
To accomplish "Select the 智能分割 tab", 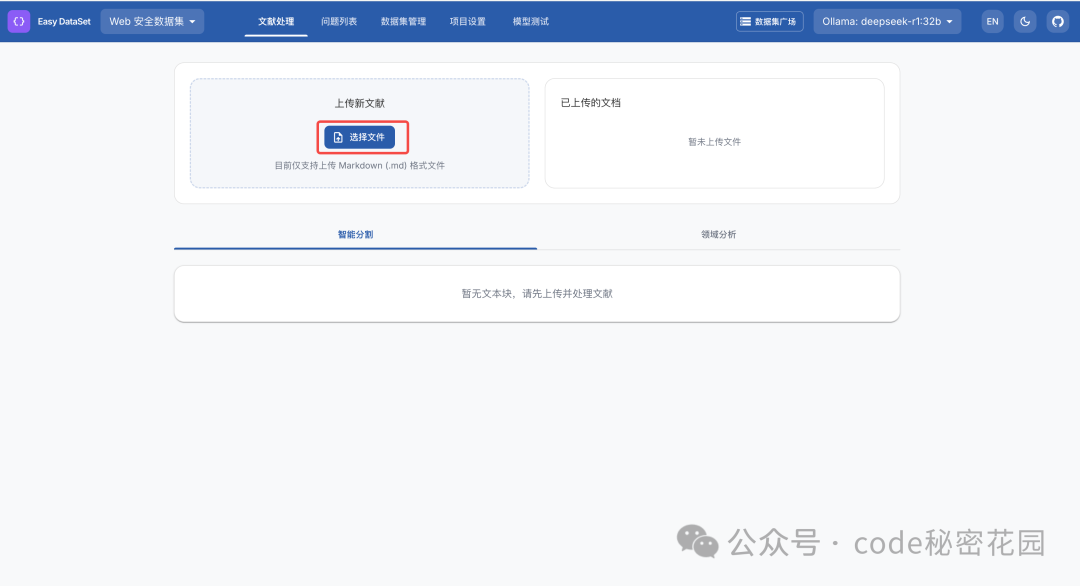I will [x=355, y=235].
